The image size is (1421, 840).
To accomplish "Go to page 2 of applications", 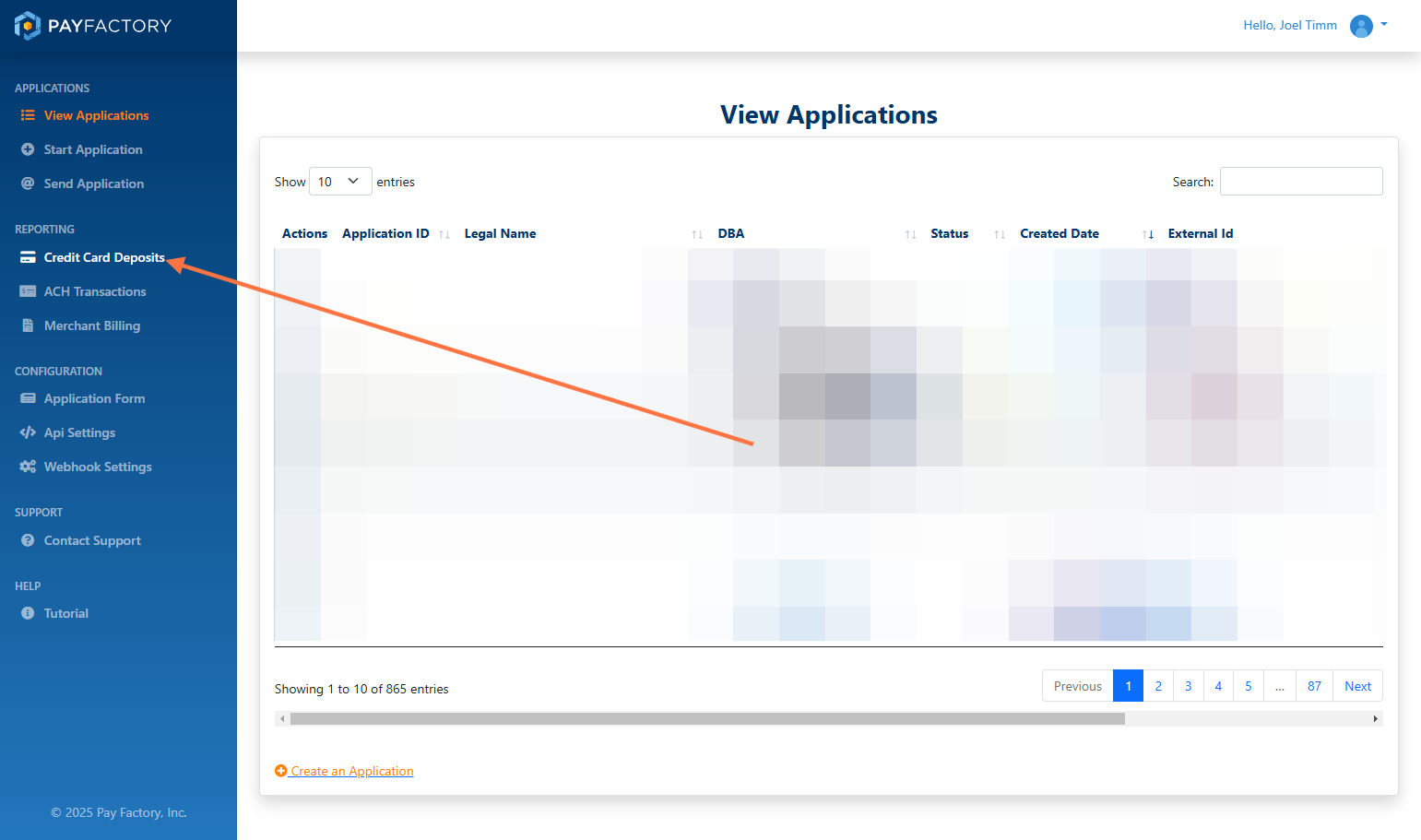I will tap(1158, 686).
